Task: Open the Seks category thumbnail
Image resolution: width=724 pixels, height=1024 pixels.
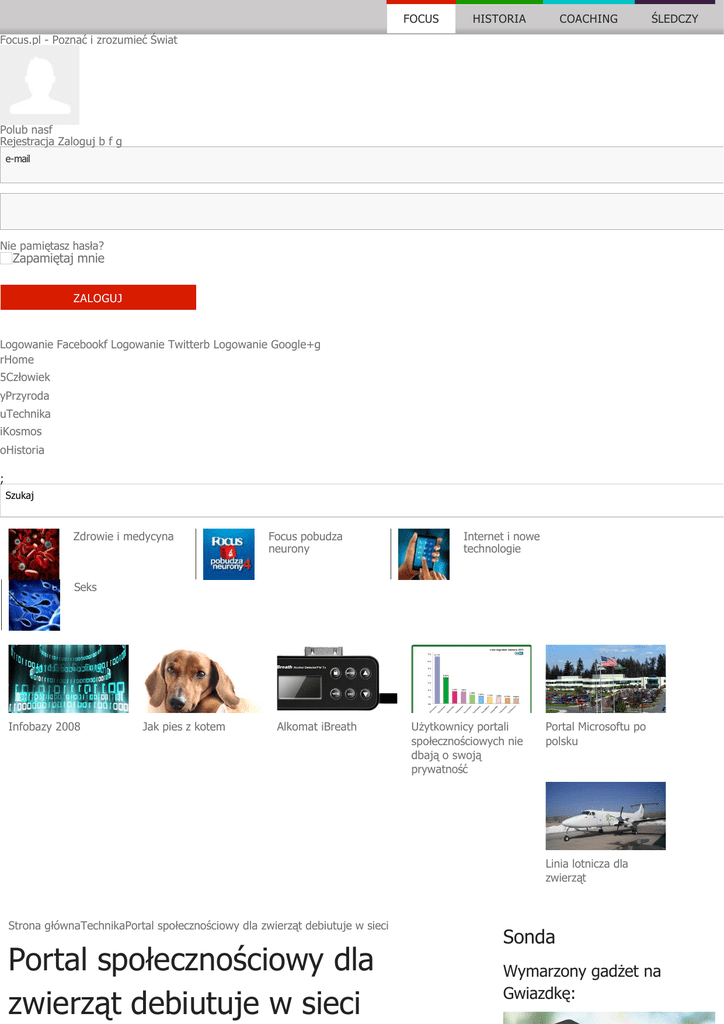Action: point(34,605)
